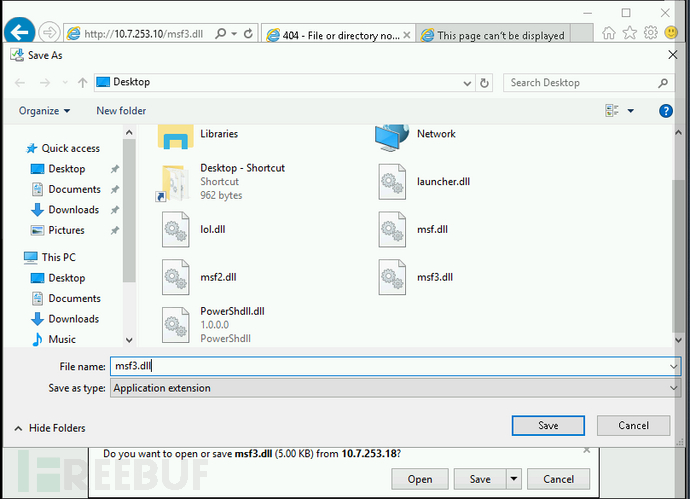Change view layout icon
The width and height of the screenshot is (690, 499).
click(612, 110)
